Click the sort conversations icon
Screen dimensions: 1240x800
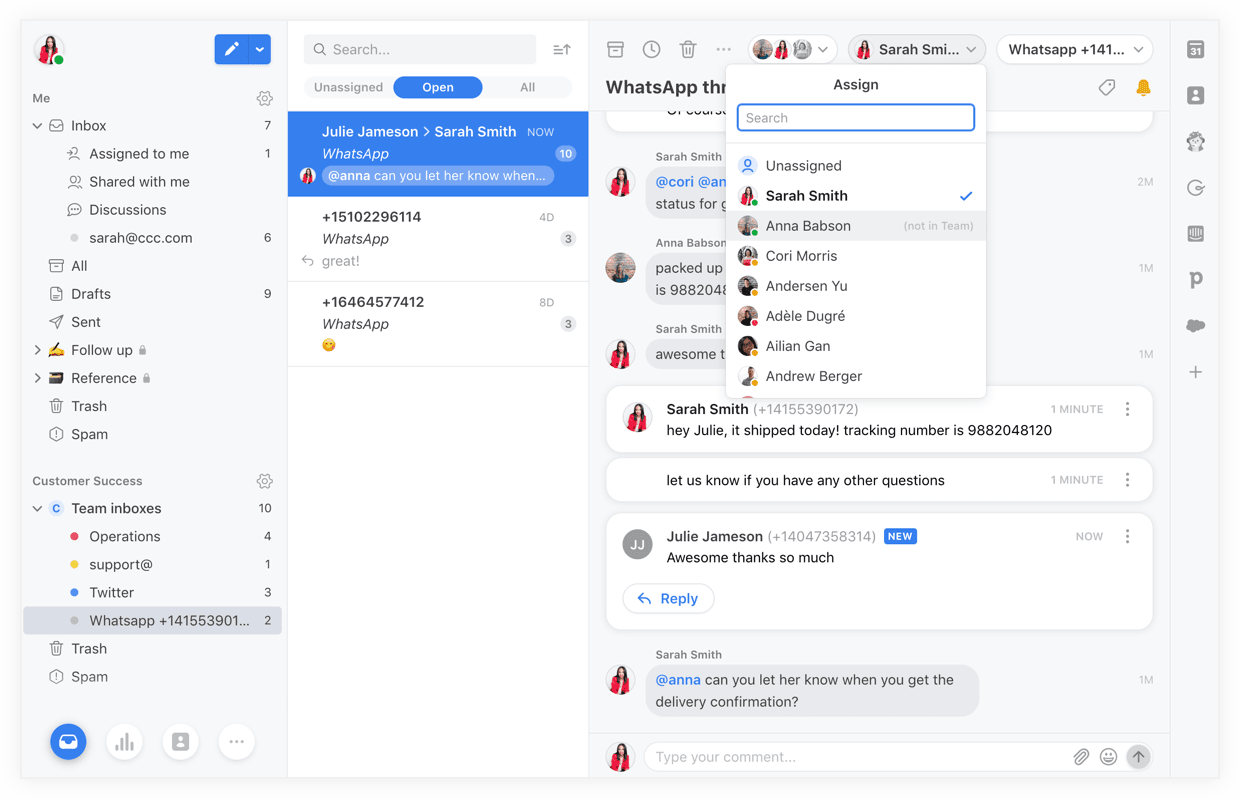tap(562, 49)
